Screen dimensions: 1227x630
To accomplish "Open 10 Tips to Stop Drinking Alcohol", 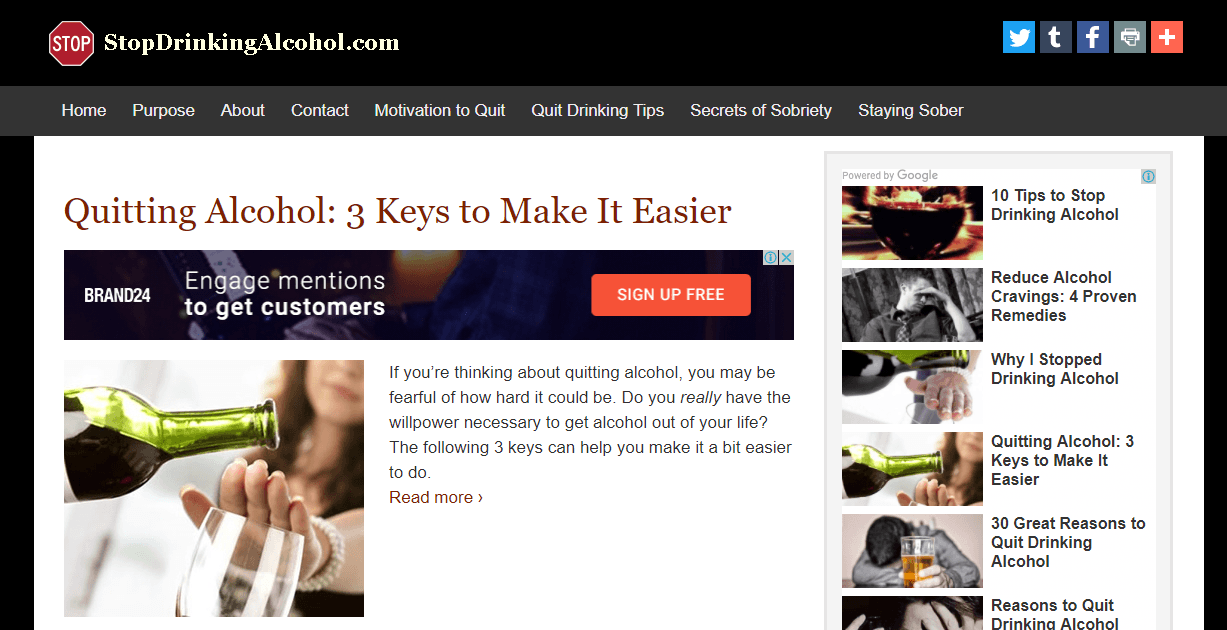I will (1055, 205).
